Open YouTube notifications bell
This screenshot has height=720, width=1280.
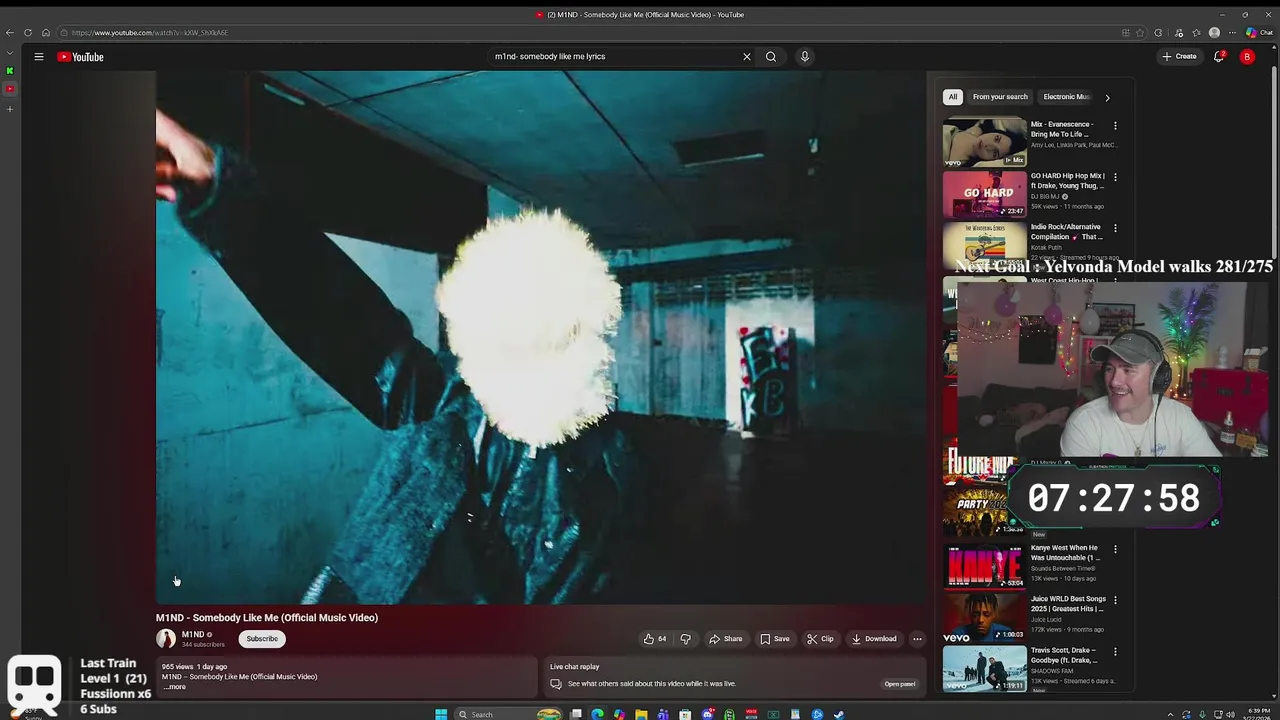point(1219,57)
